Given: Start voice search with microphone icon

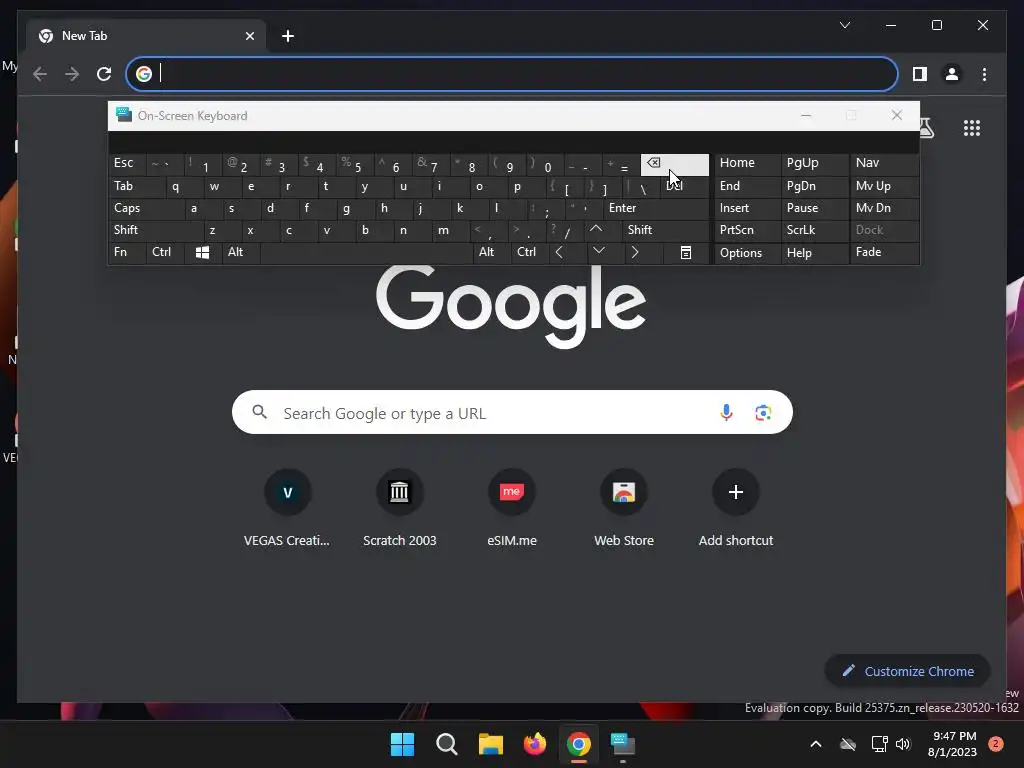Looking at the screenshot, I should point(726,413).
